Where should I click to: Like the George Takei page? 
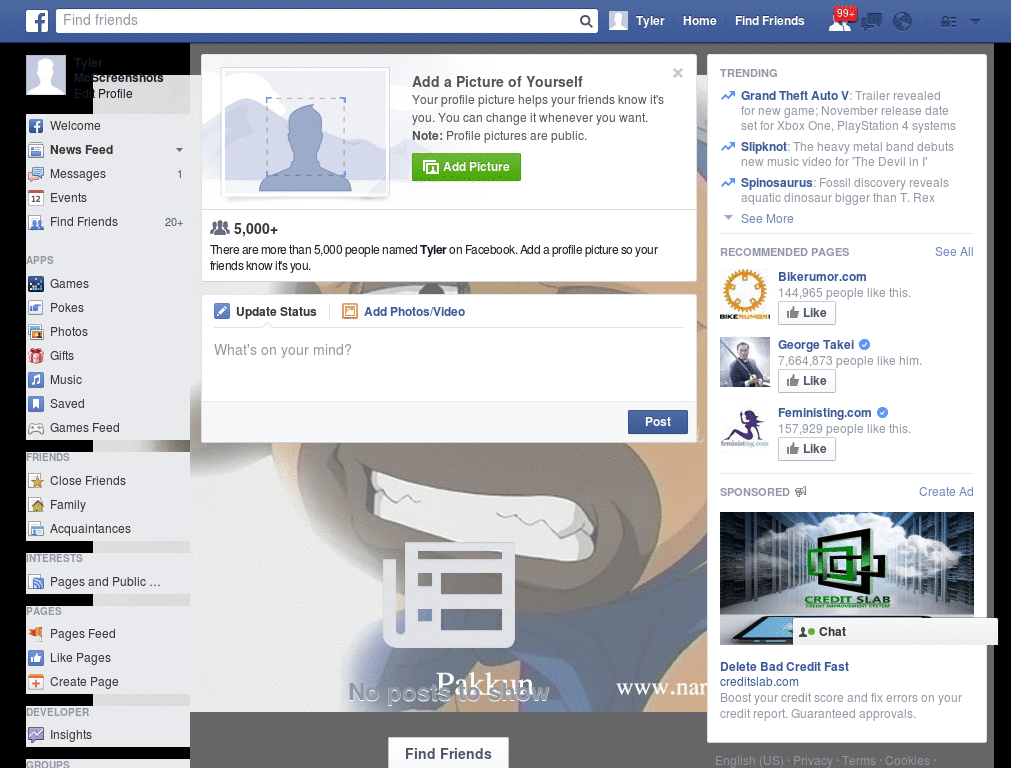coord(807,381)
